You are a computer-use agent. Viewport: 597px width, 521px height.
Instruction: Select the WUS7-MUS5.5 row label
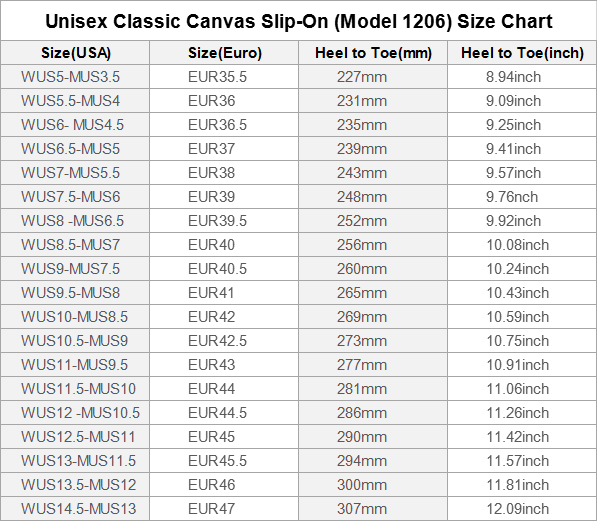[75, 173]
